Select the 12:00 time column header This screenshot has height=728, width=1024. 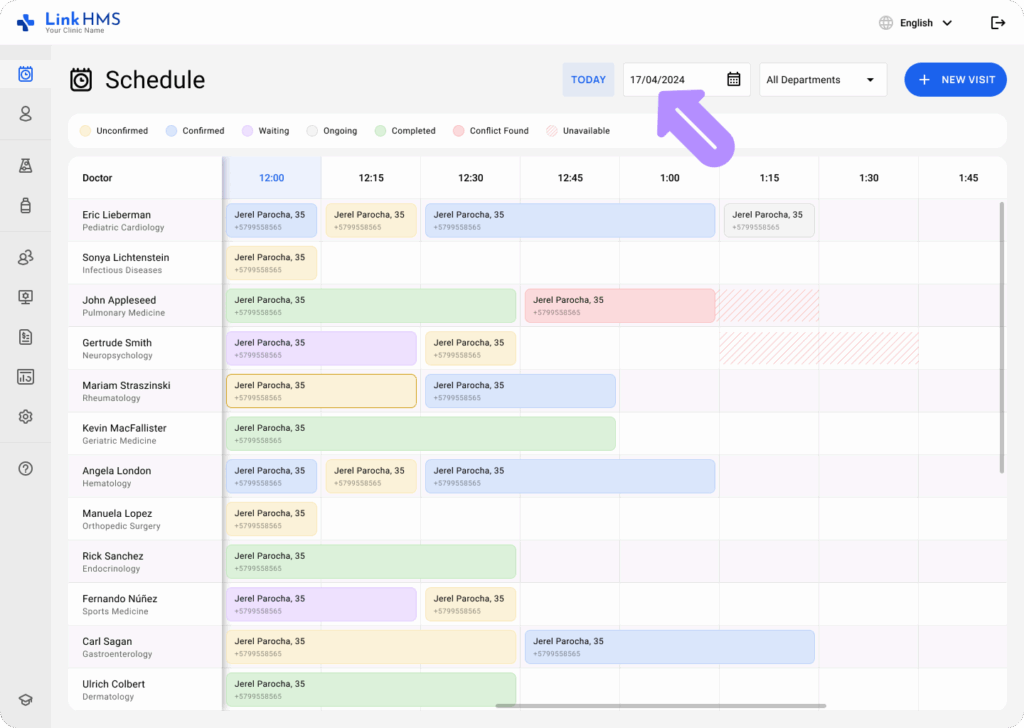271,178
